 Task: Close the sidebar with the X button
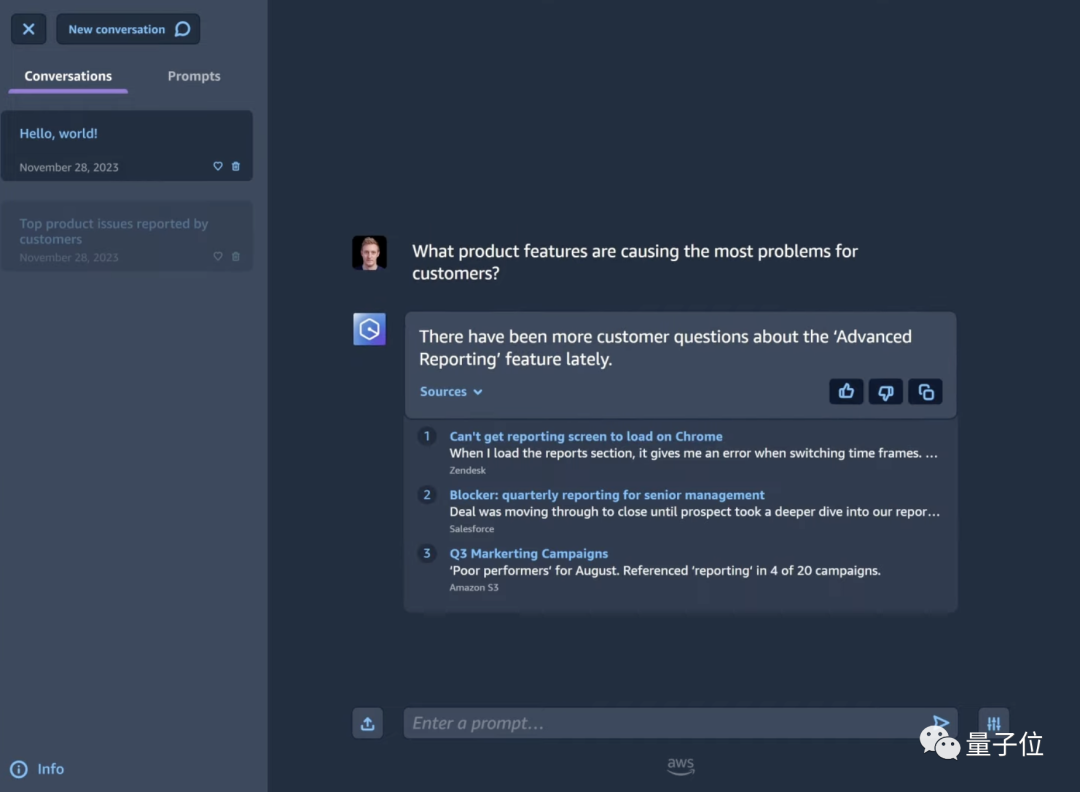(x=28, y=29)
